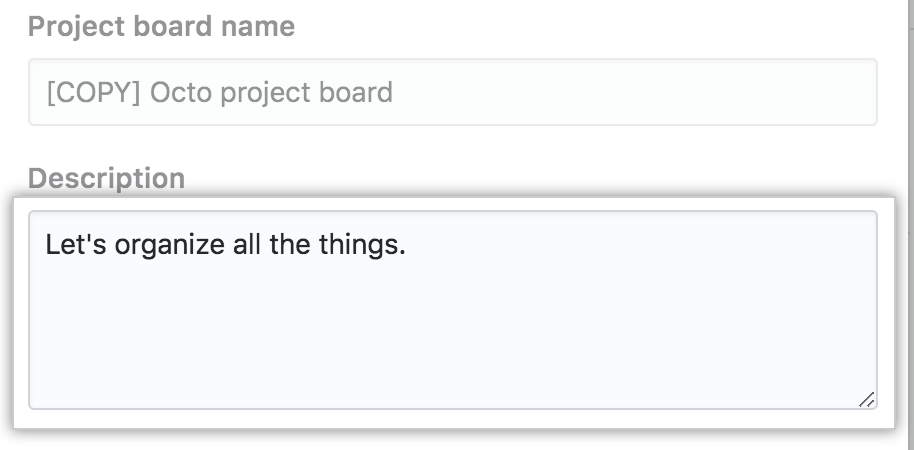This screenshot has height=450, width=914.
Task: Click the "Description" label above the textarea
Action: [107, 179]
